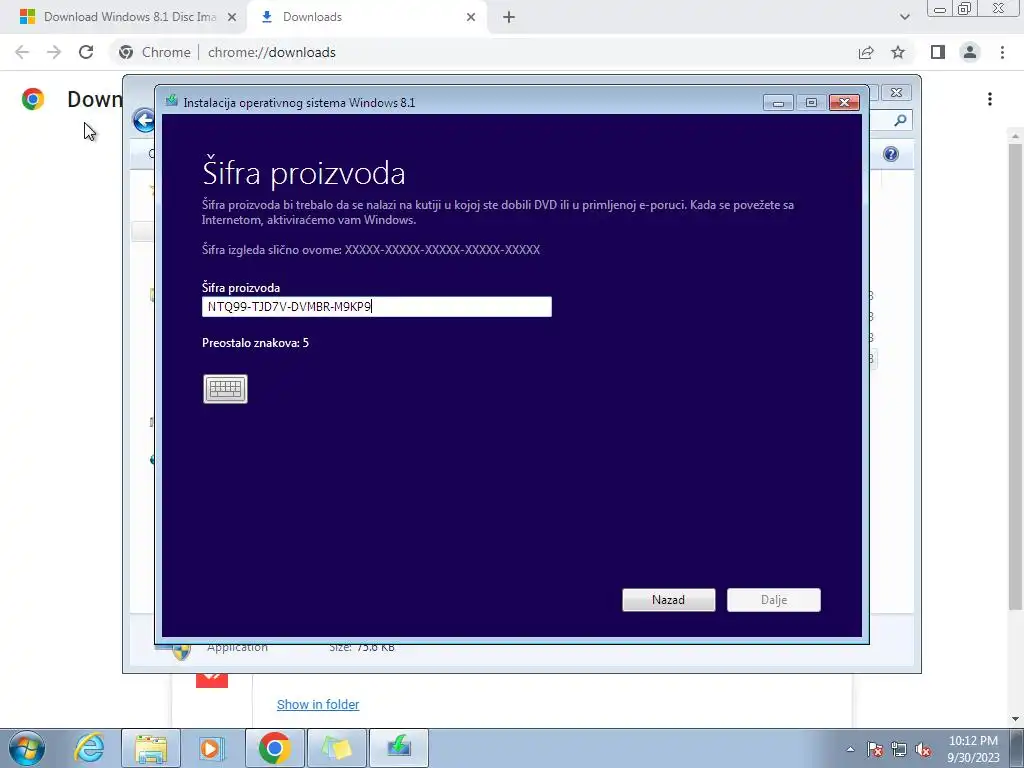Close the Downloads tab
This screenshot has height=768, width=1024.
pos(471,18)
